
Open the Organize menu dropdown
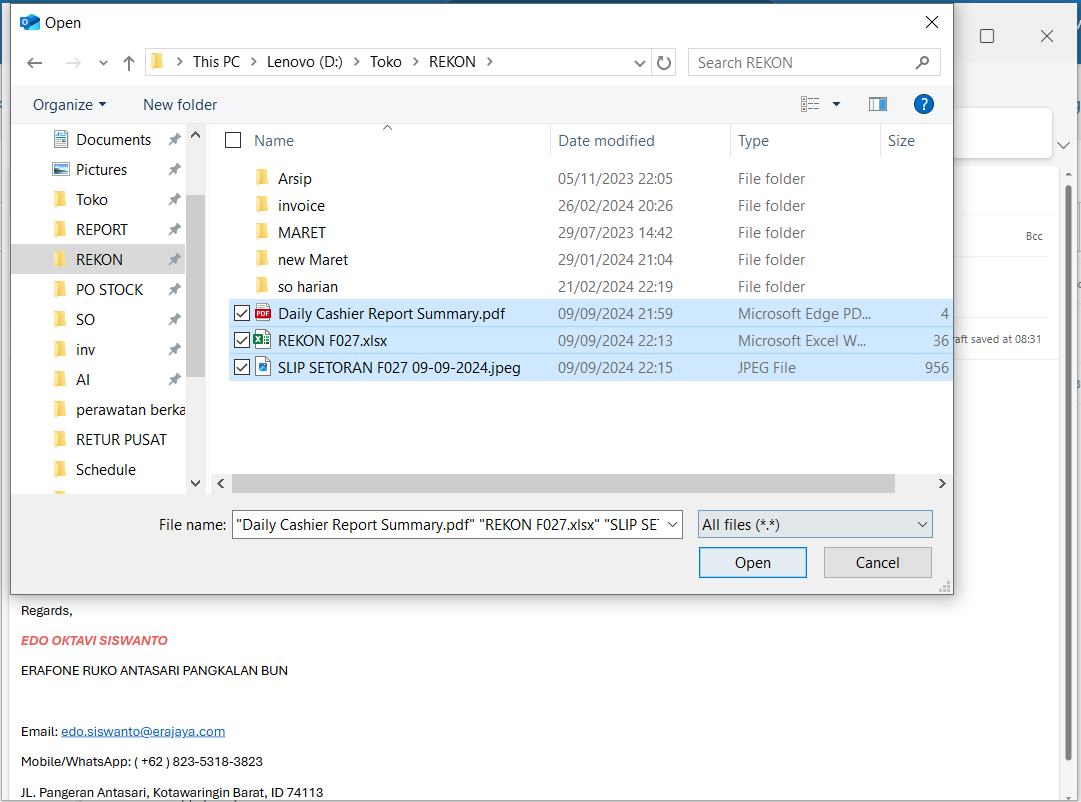point(69,105)
